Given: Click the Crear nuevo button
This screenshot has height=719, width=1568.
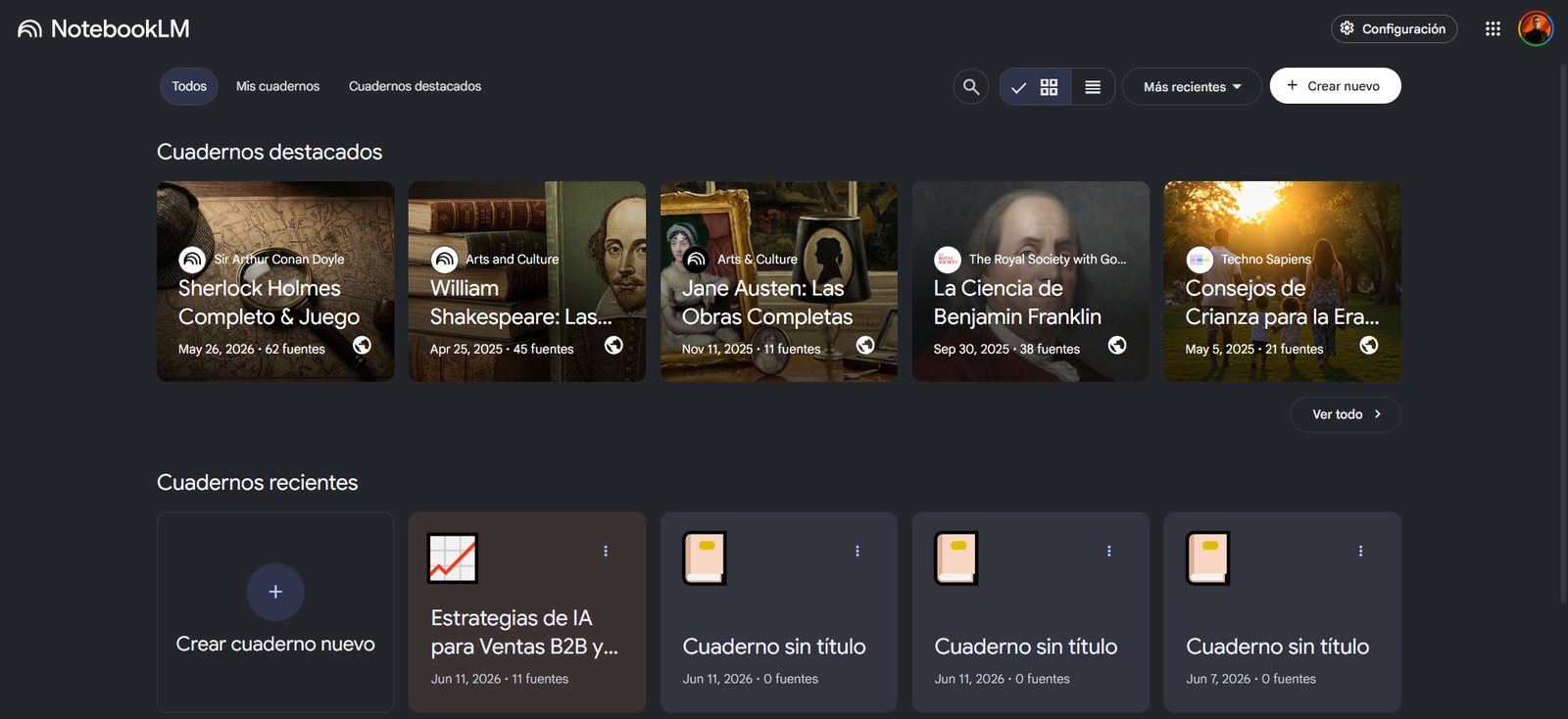Looking at the screenshot, I should pyautogui.click(x=1335, y=86).
